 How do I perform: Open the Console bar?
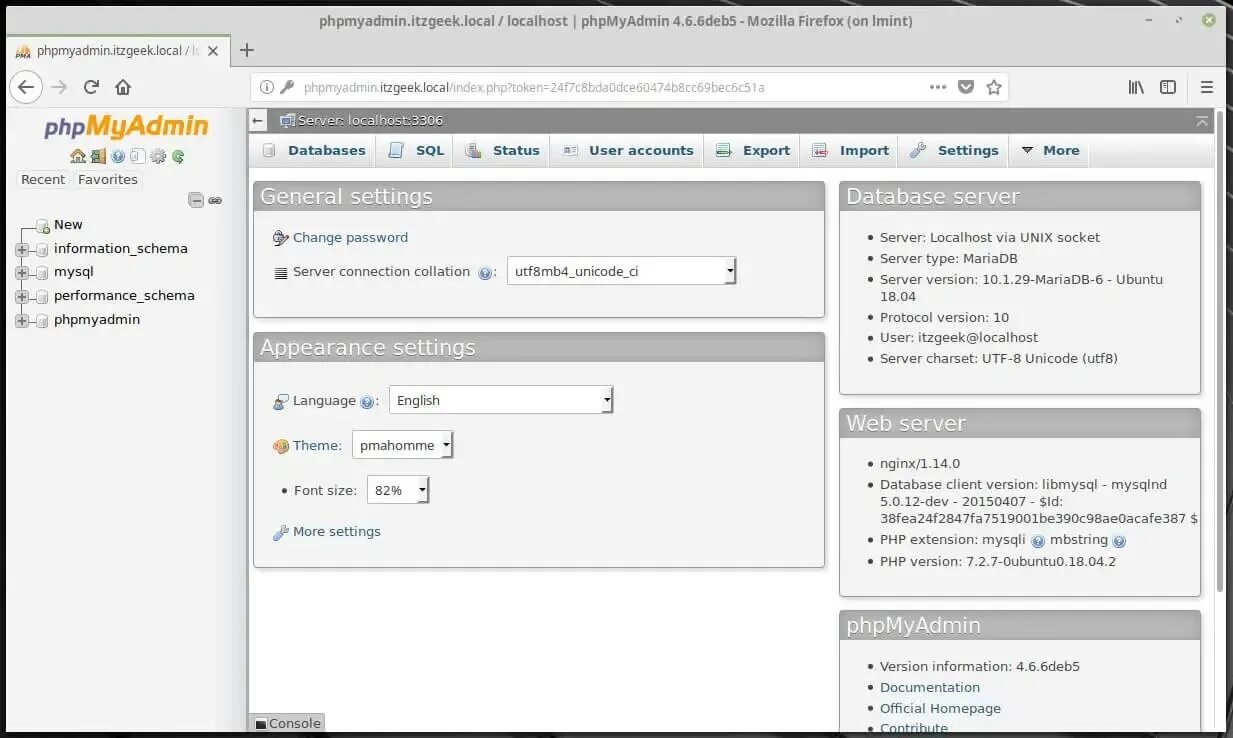click(287, 723)
